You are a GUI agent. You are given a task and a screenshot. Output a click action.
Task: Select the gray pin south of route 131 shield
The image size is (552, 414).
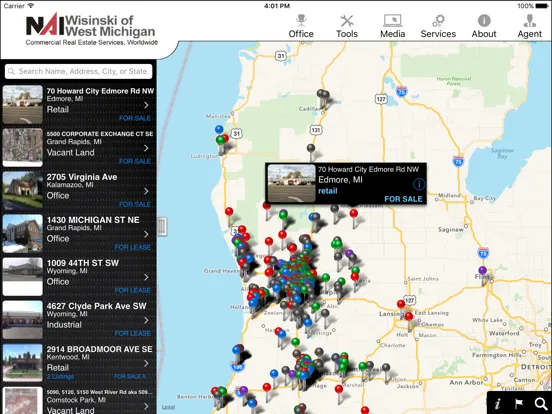(310, 148)
